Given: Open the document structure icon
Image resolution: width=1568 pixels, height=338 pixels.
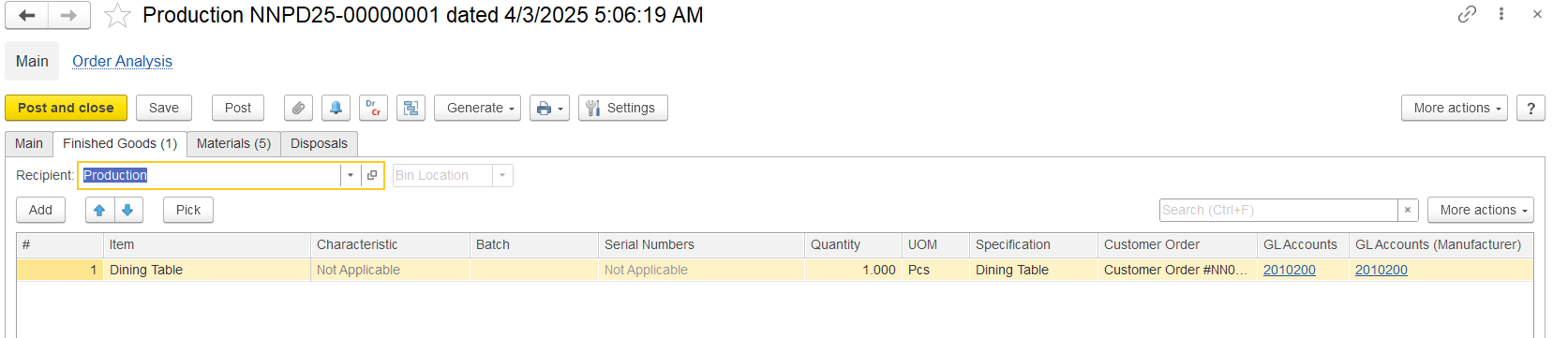Looking at the screenshot, I should coord(411,108).
